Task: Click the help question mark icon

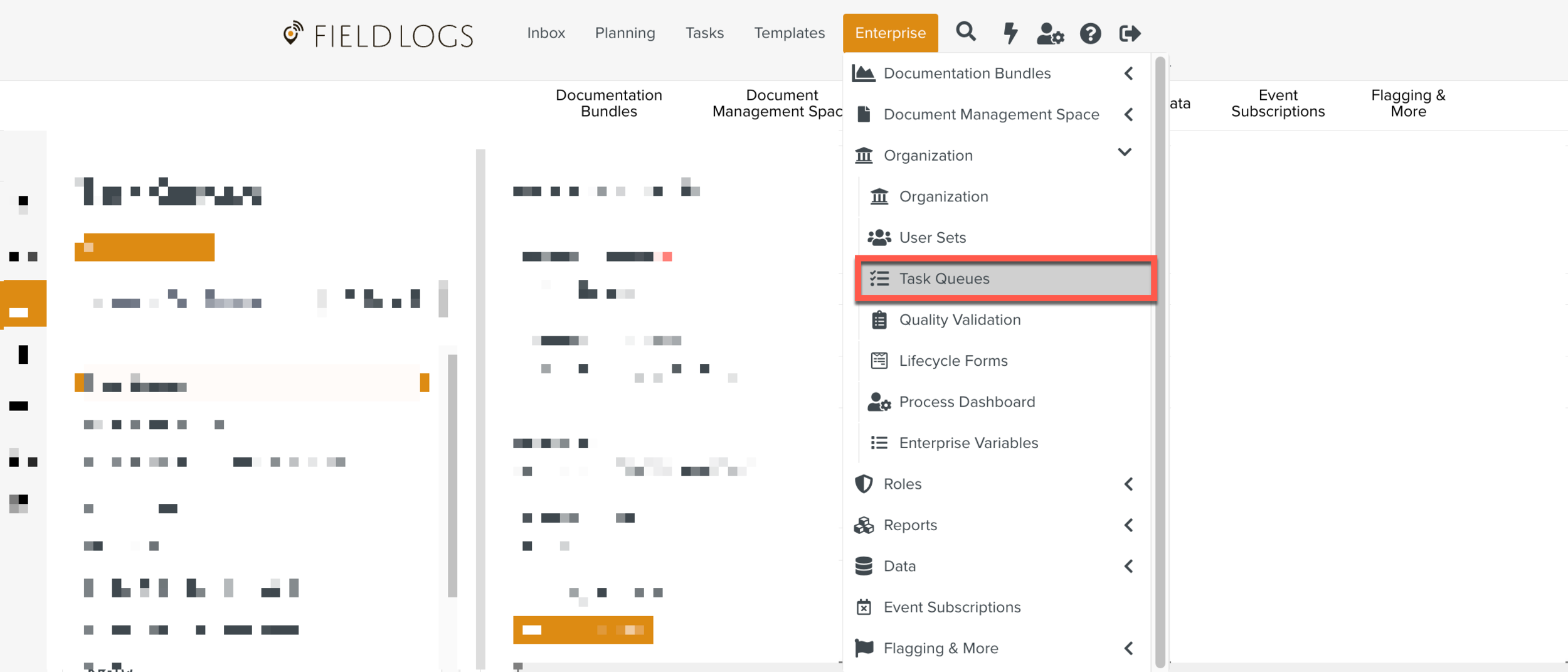Action: 1090,33
